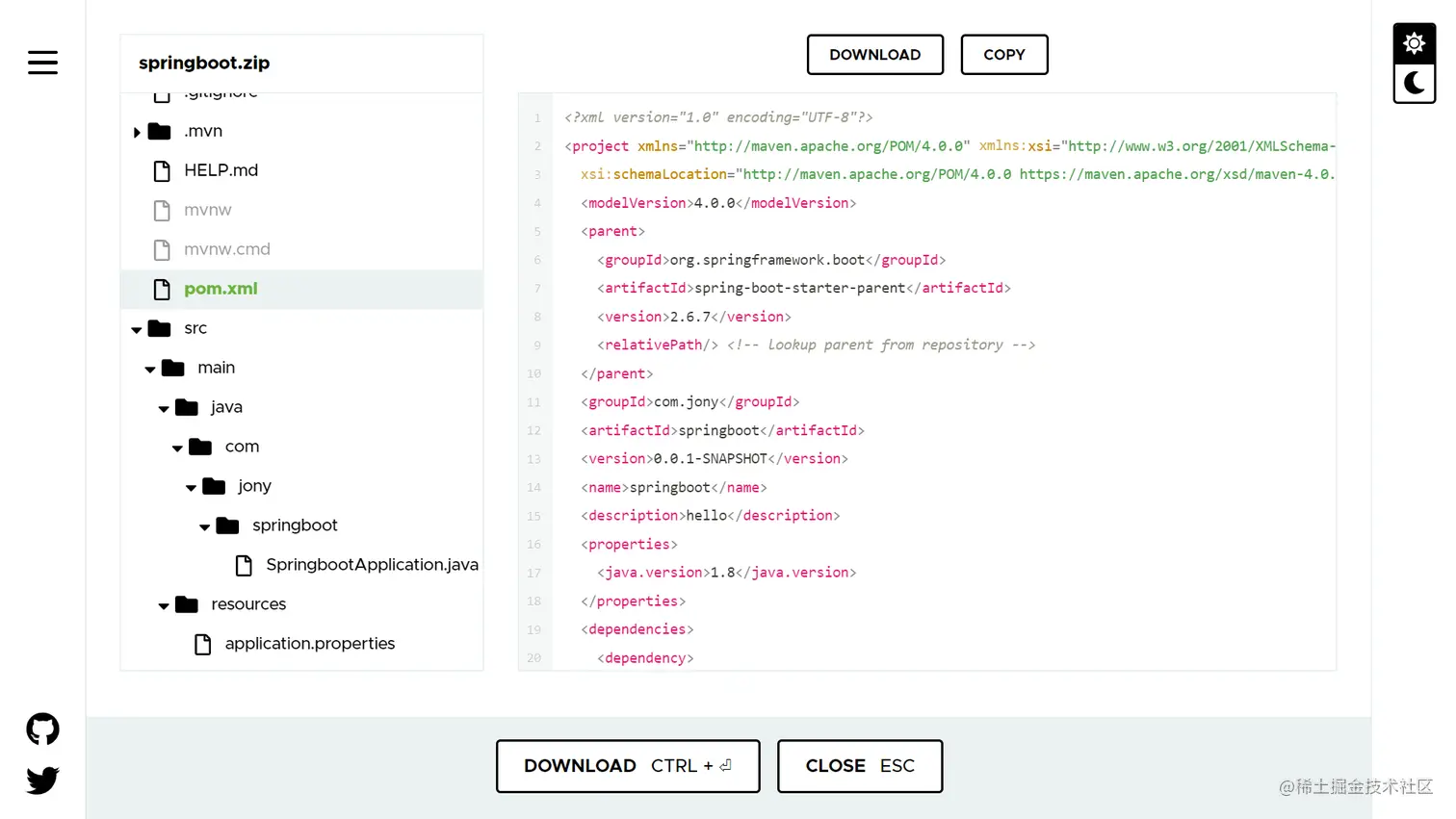Click the java.version 1.8 code line
This screenshot has width=1456, height=819.
(x=727, y=573)
